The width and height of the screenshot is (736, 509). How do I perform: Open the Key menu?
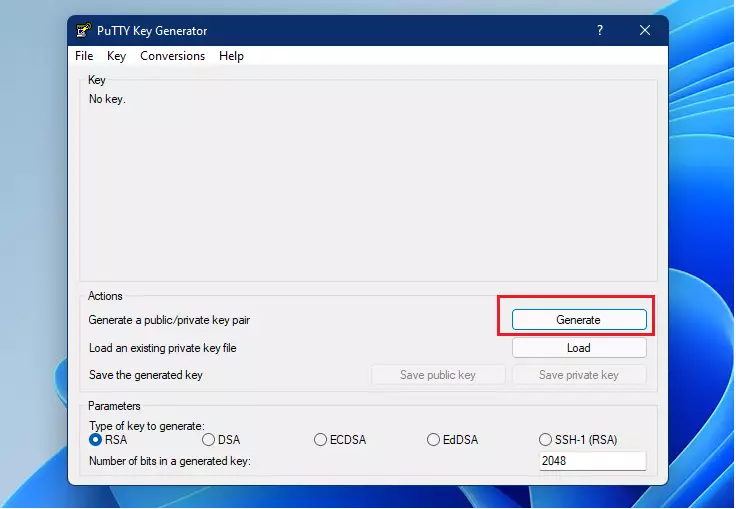pyautogui.click(x=116, y=56)
